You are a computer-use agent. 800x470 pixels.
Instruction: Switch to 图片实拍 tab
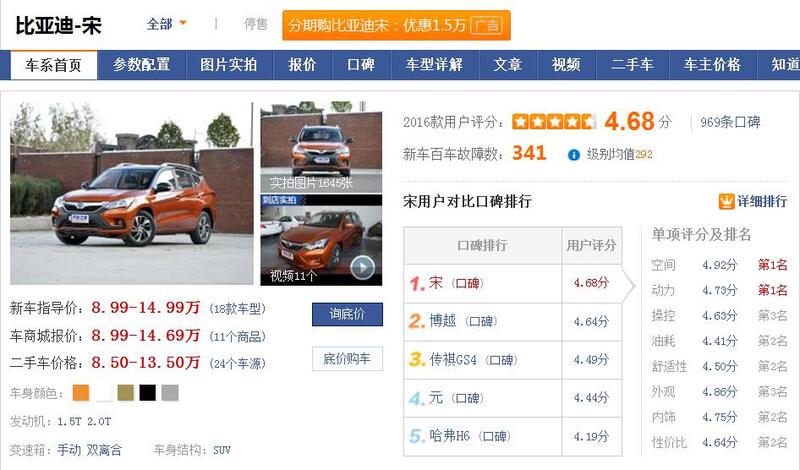click(x=229, y=65)
